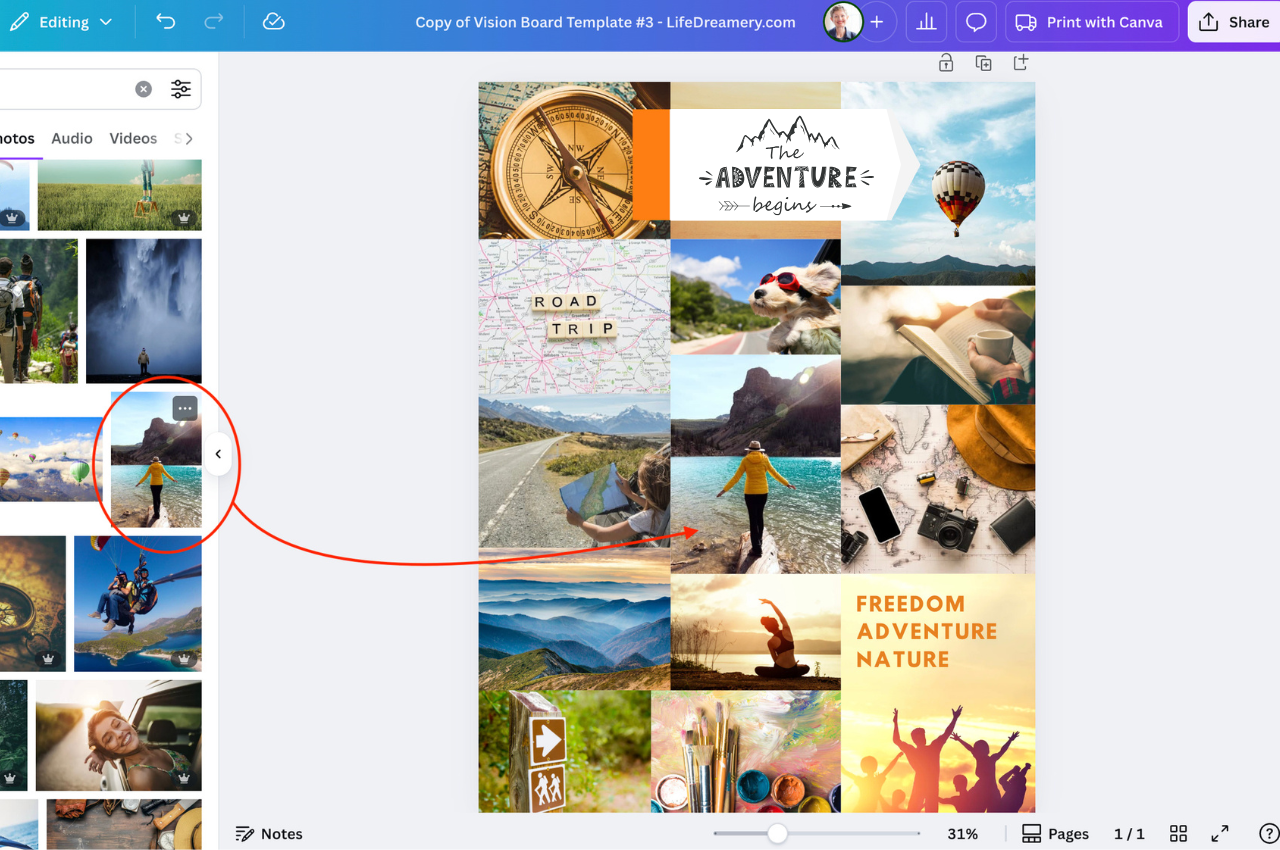Select the hiking trail sign photo
Image resolution: width=1280 pixels, height=850 pixels.
[565, 752]
